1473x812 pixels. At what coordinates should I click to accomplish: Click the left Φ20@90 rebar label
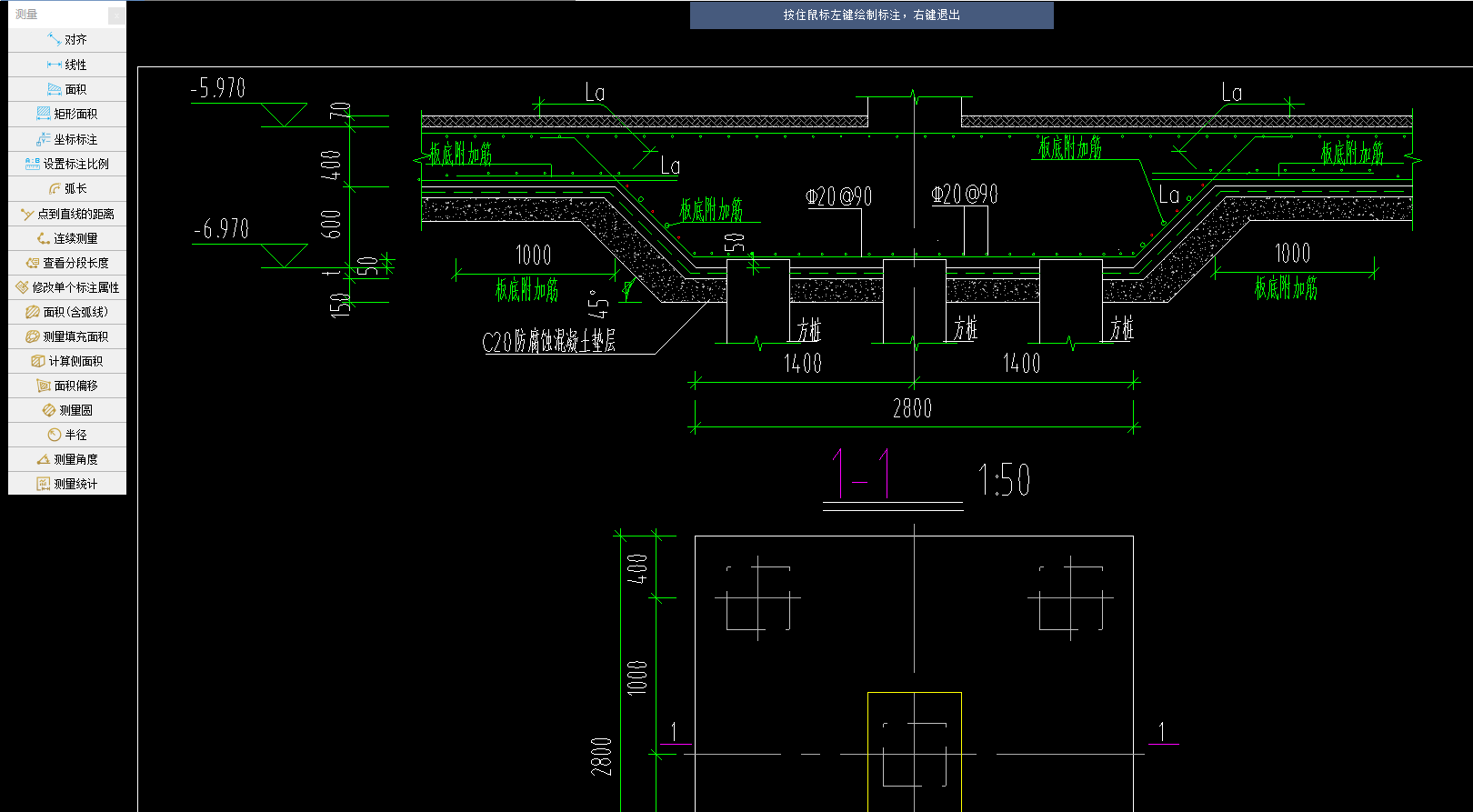coord(838,196)
